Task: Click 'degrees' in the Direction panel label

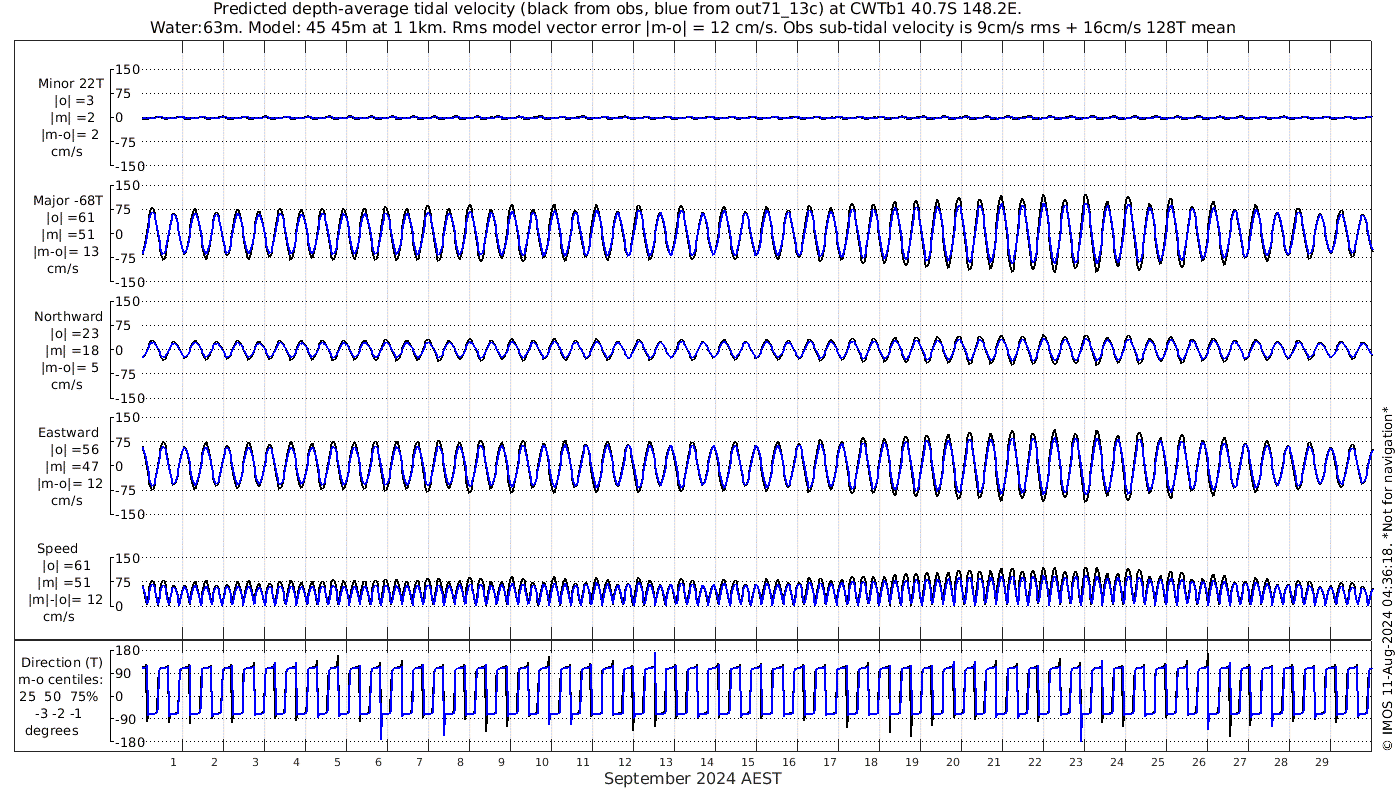Action: tap(52, 730)
